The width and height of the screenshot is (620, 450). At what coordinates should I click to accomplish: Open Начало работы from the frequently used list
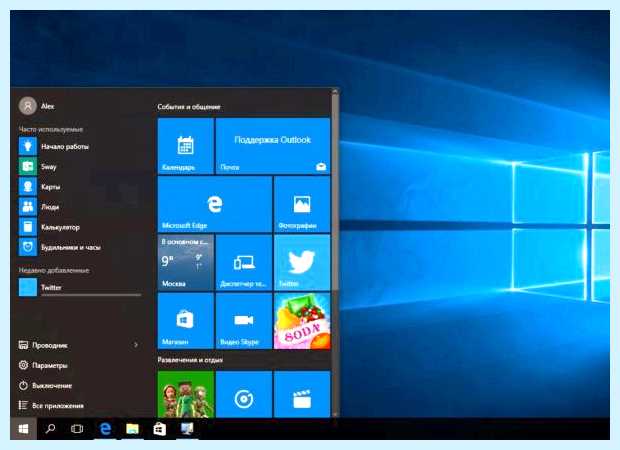click(x=79, y=146)
